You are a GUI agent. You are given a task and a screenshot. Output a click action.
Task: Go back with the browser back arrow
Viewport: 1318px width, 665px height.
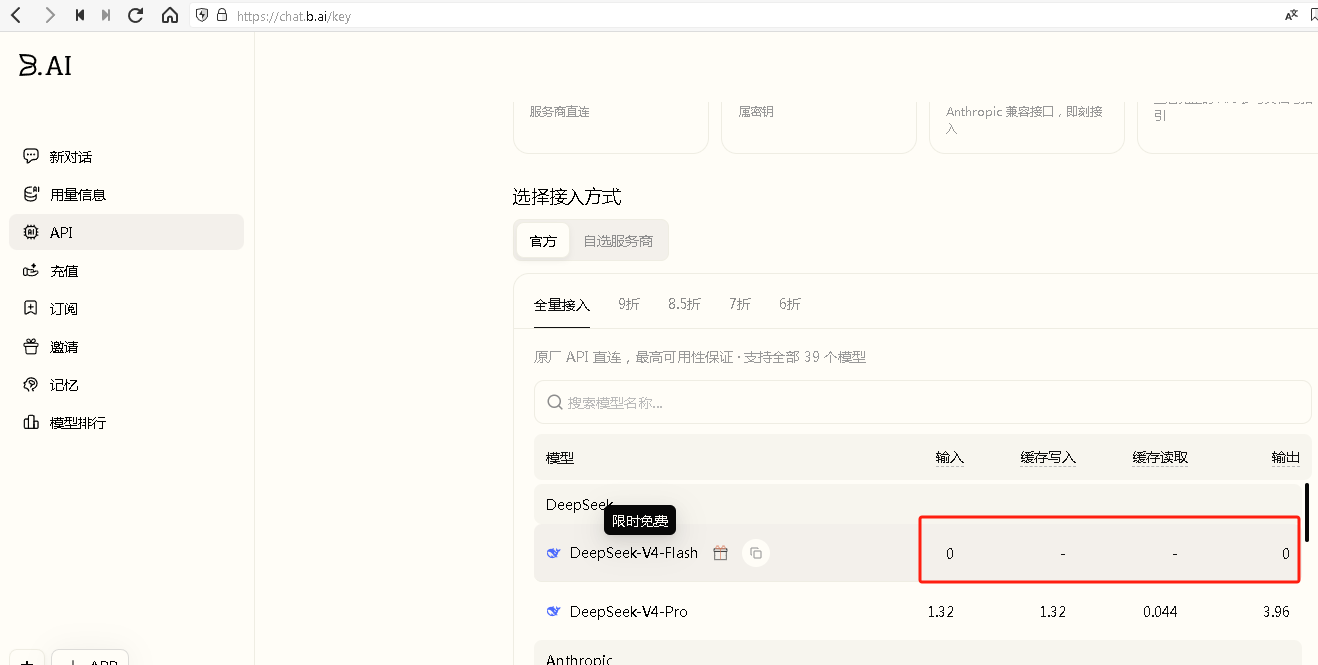click(x=16, y=15)
